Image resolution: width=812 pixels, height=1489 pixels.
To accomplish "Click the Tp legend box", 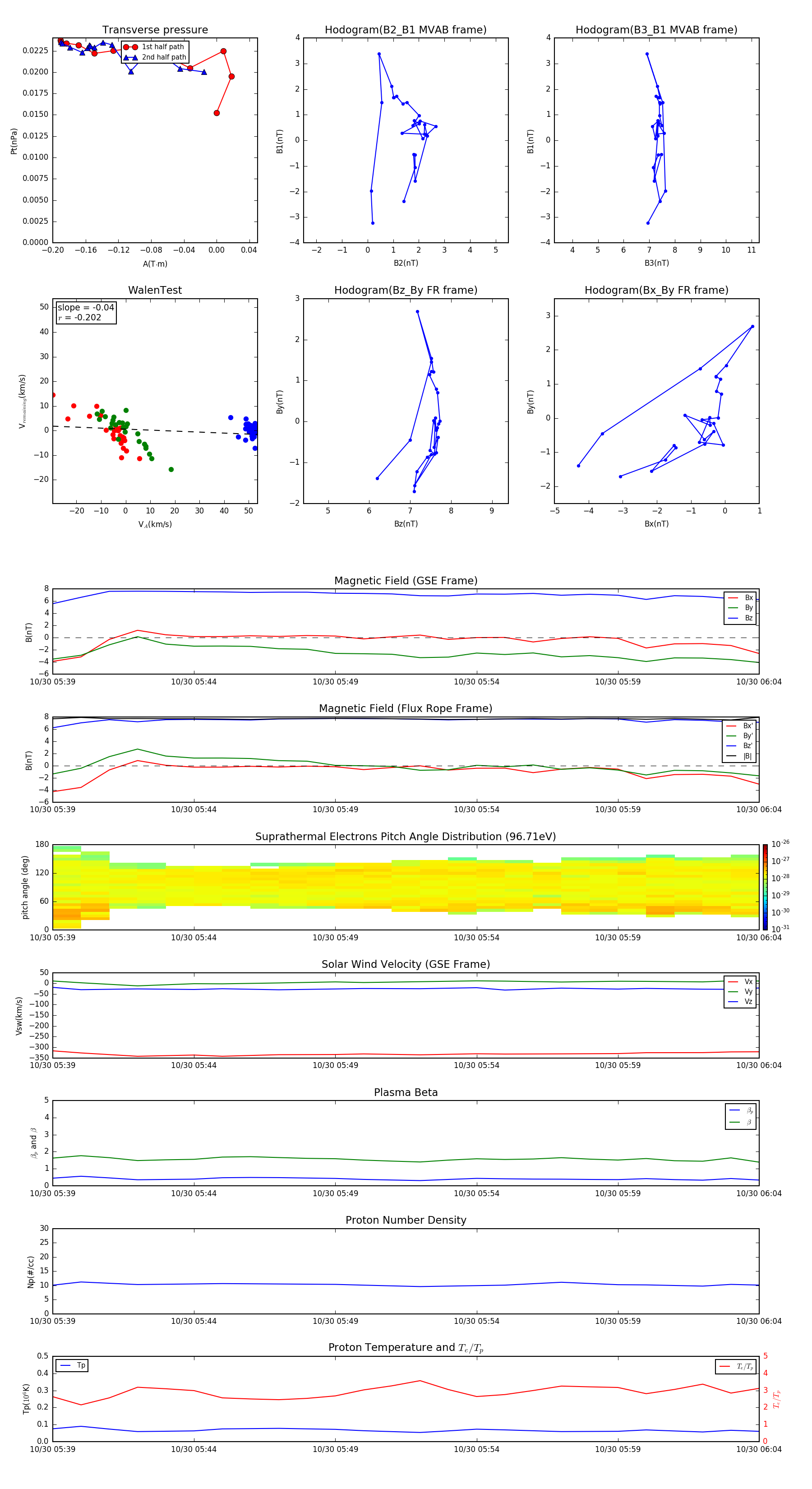I will point(72,1365).
